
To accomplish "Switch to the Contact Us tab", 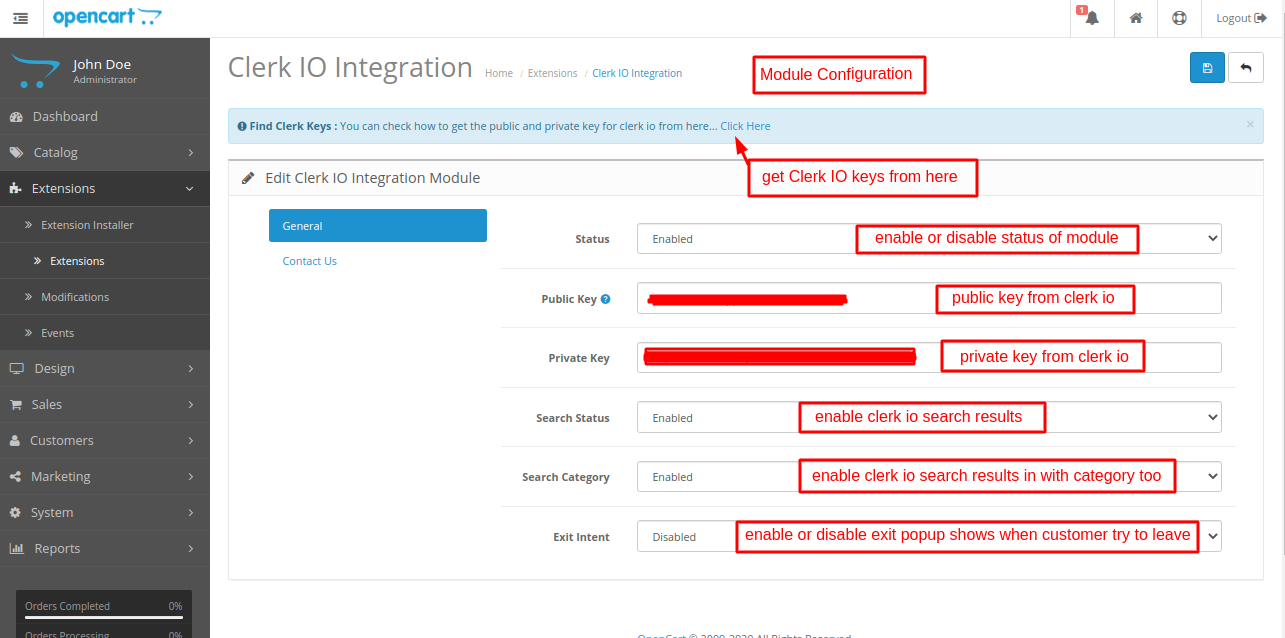I will point(309,260).
